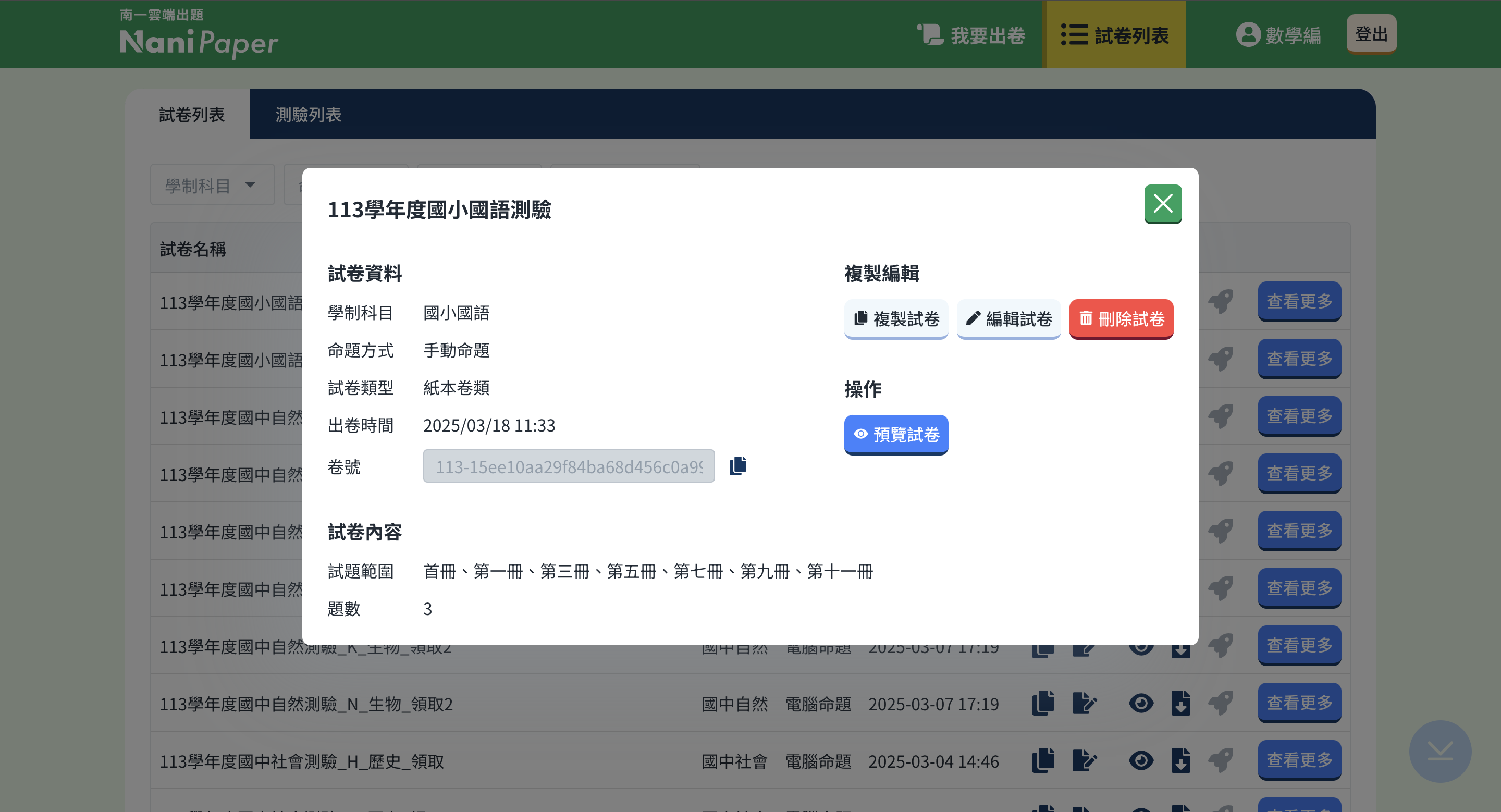This screenshot has width=1501, height=812.
Task: Preview eye icon for 國中社會測驗_H_歷史_領取 row
Action: pyautogui.click(x=1141, y=760)
